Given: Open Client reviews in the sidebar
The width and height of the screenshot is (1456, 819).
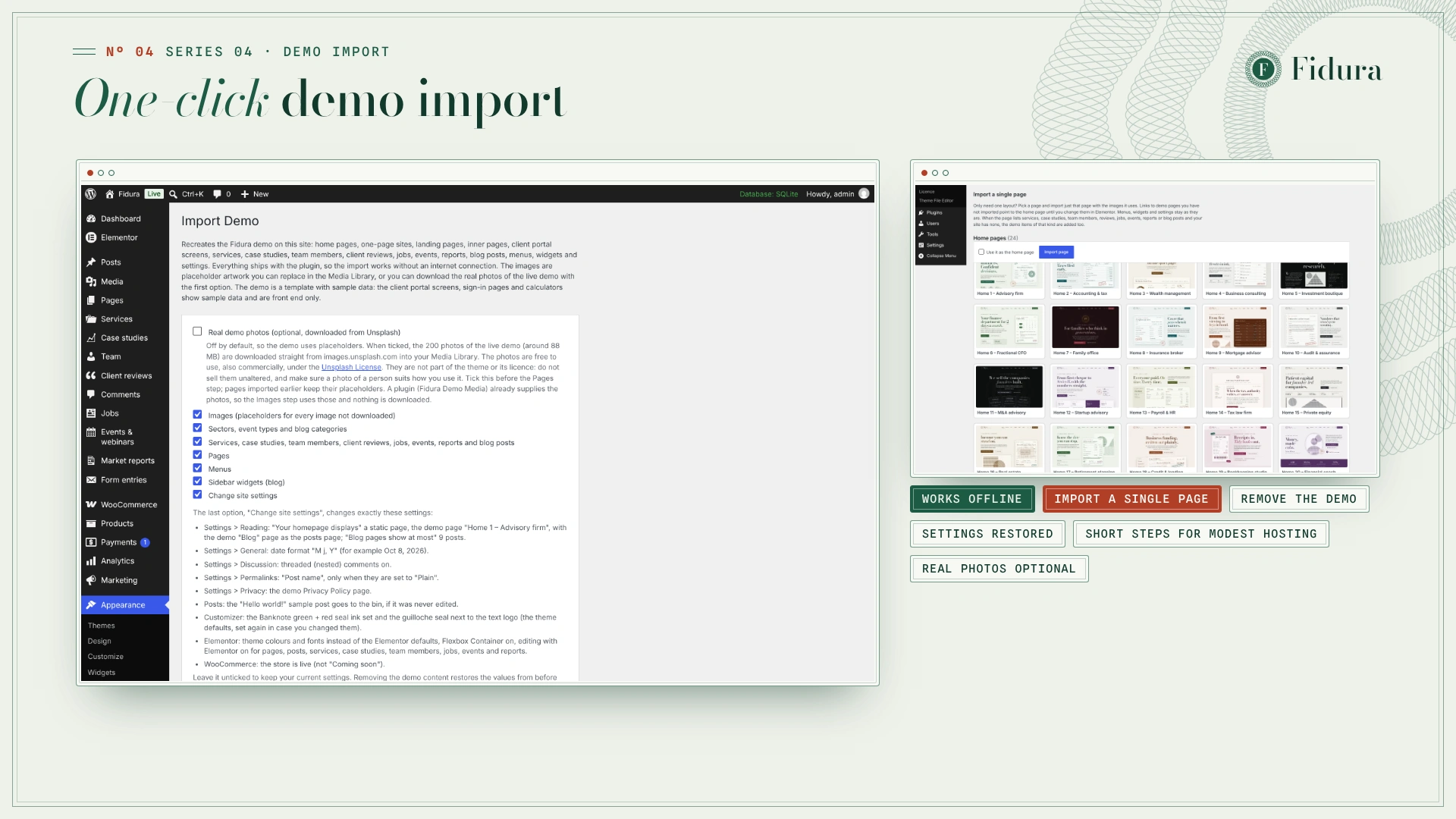Looking at the screenshot, I should pos(125,375).
